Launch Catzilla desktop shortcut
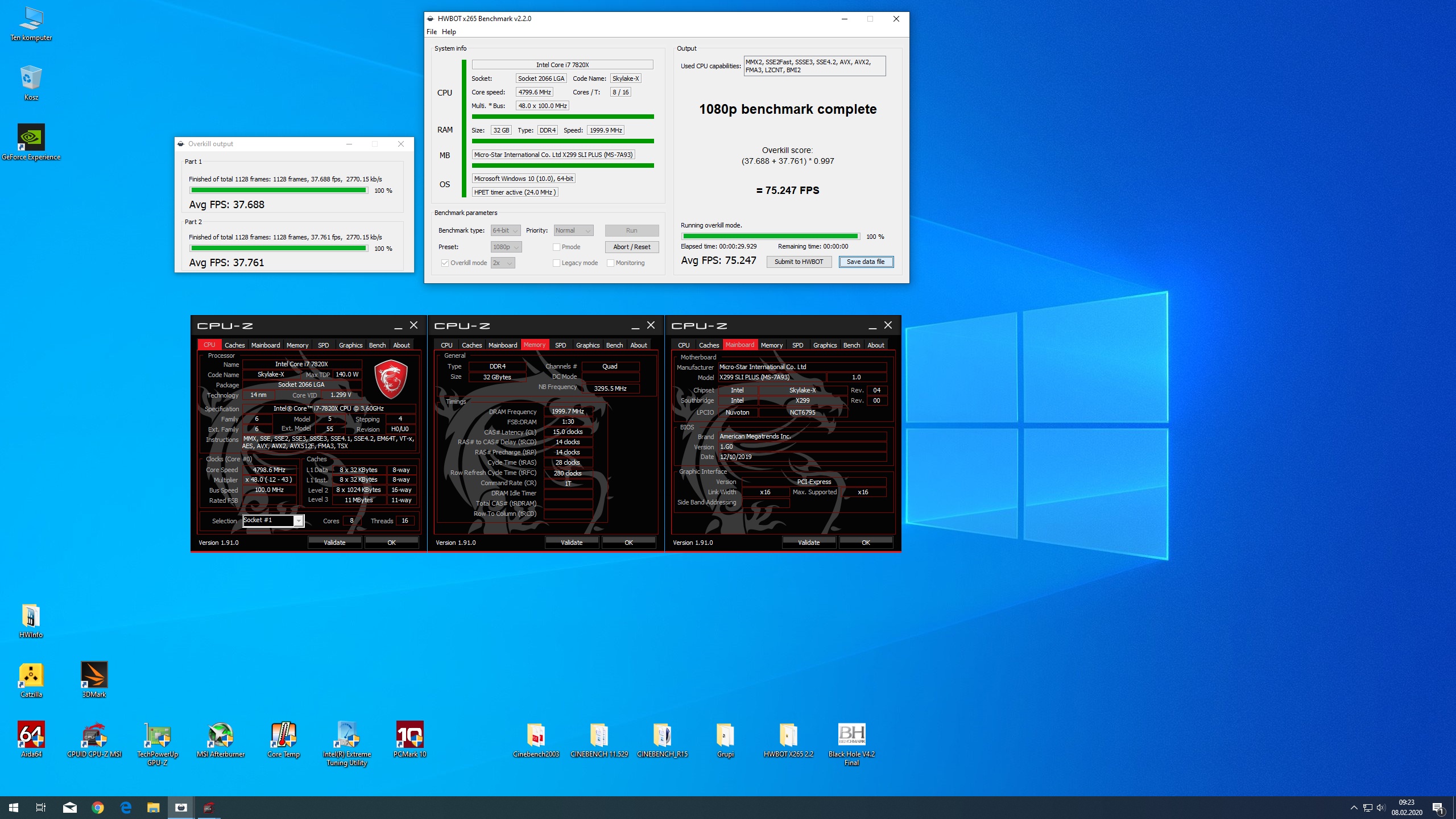 click(31, 680)
